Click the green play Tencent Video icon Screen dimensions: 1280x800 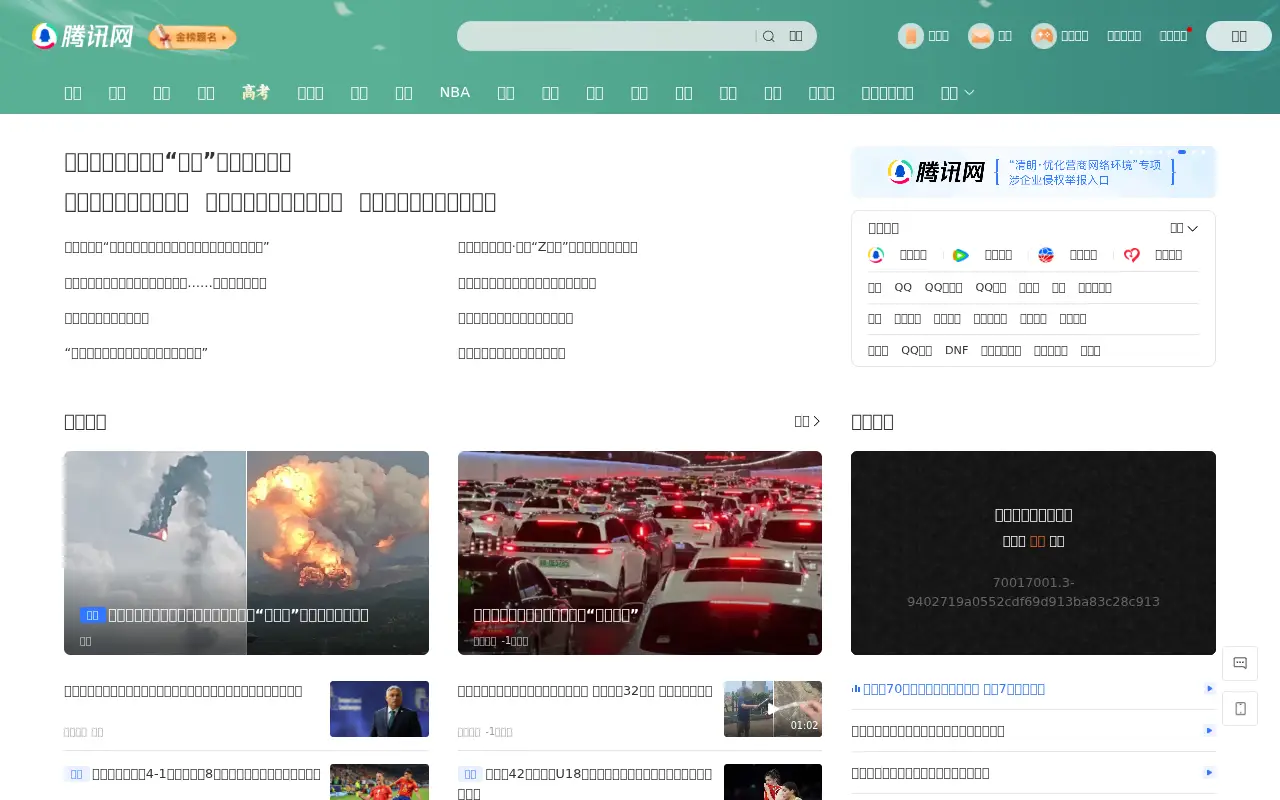pos(960,255)
